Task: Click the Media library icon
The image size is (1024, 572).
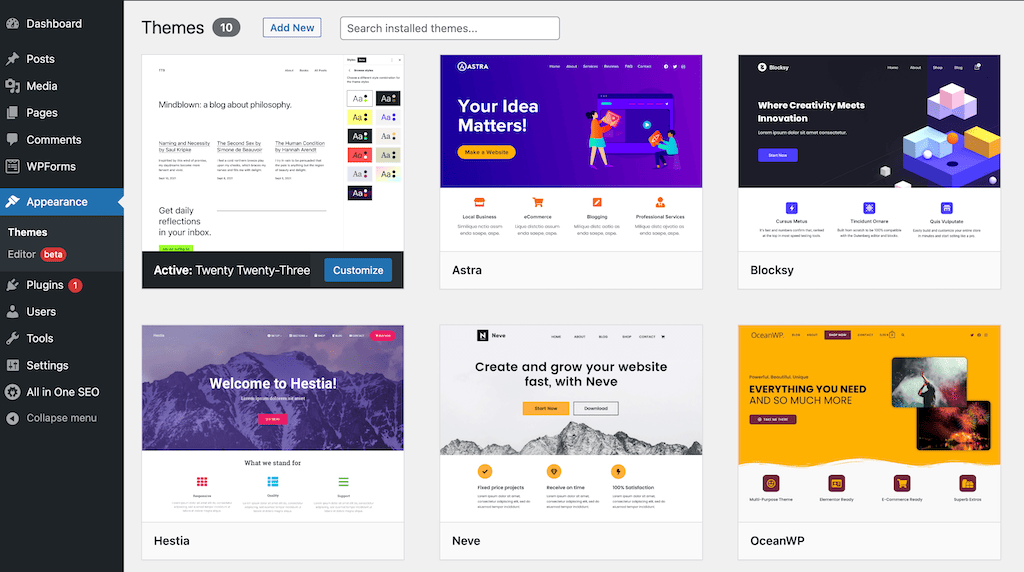Action: [x=12, y=86]
